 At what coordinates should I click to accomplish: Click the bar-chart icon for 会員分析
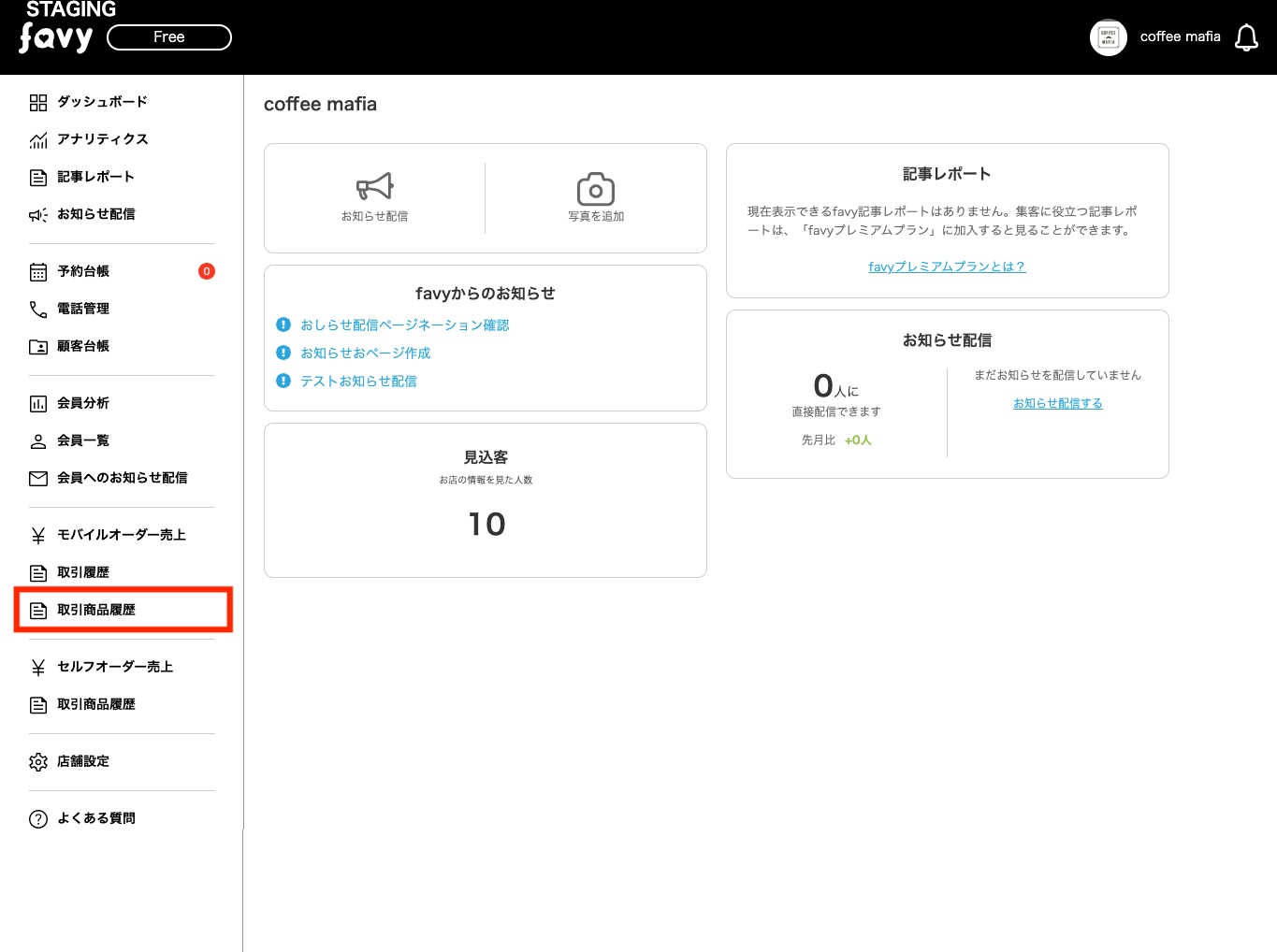(38, 403)
